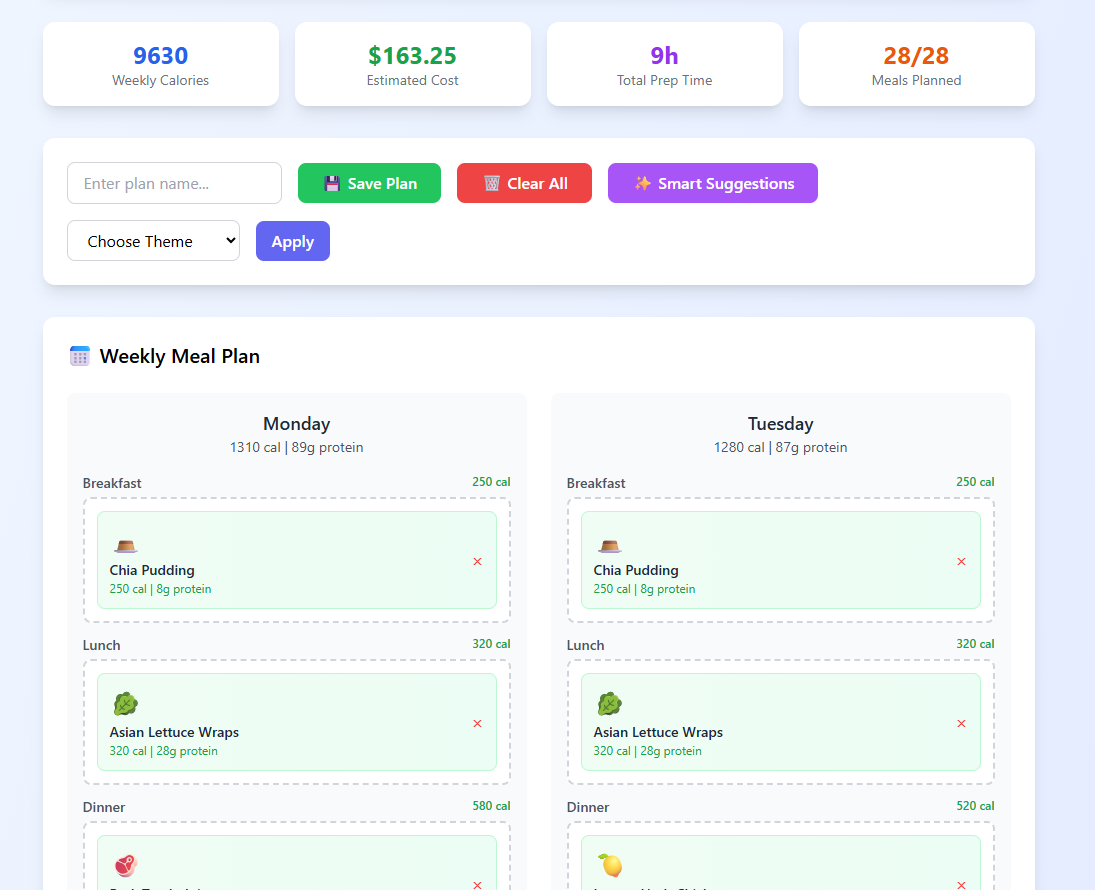
Task: Remove Chia Pudding from Monday breakfast
Action: click(477, 562)
